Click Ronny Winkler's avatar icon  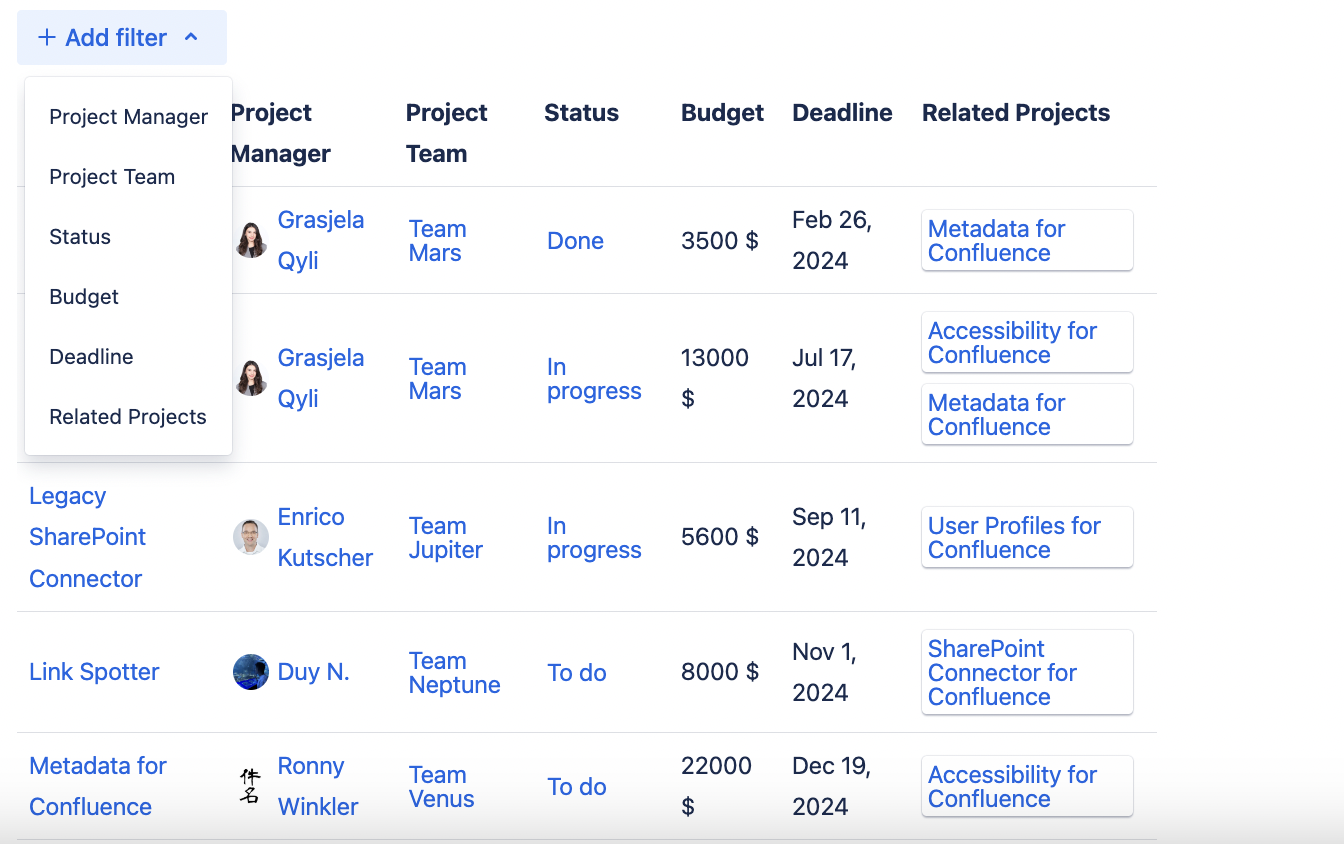click(x=251, y=786)
